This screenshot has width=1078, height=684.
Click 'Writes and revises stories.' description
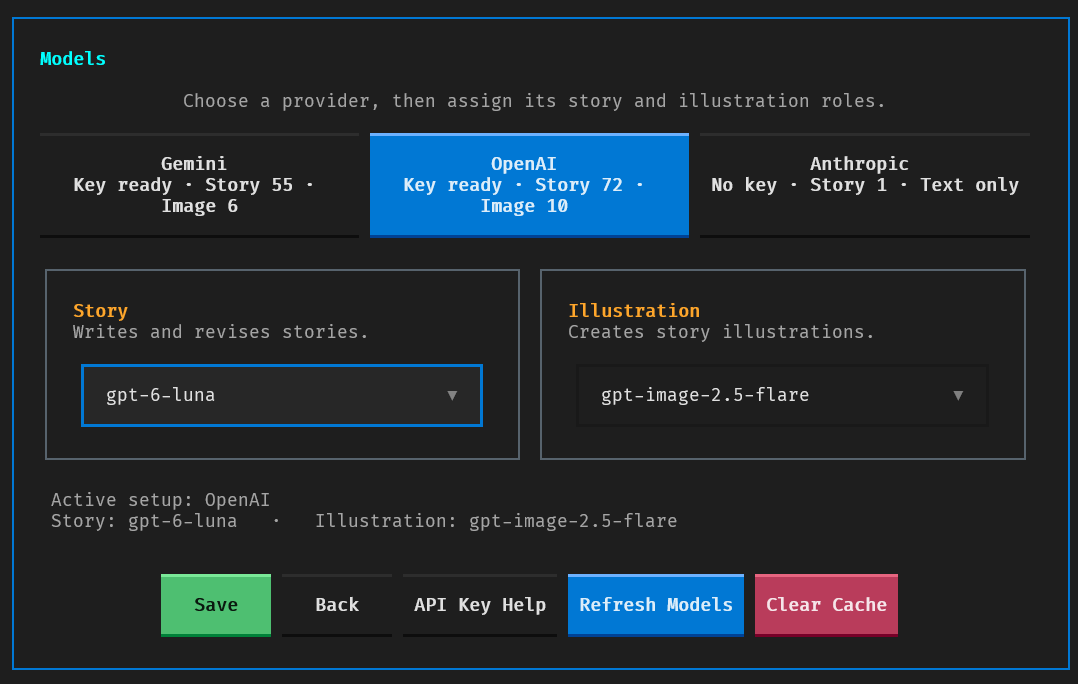click(221, 332)
